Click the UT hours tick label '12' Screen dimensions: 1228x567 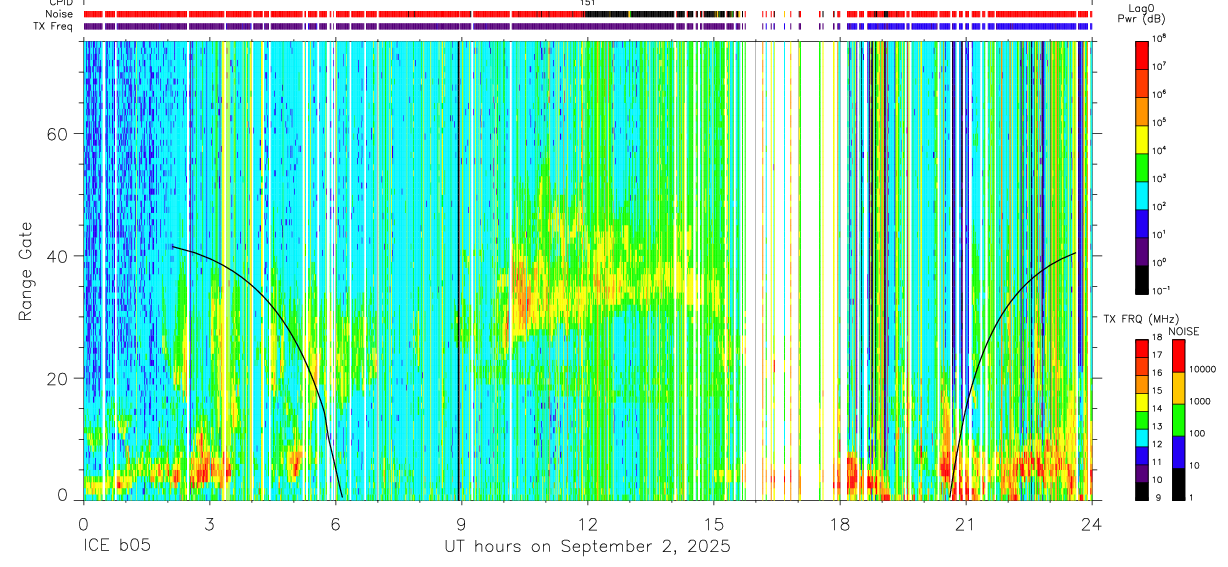587,523
